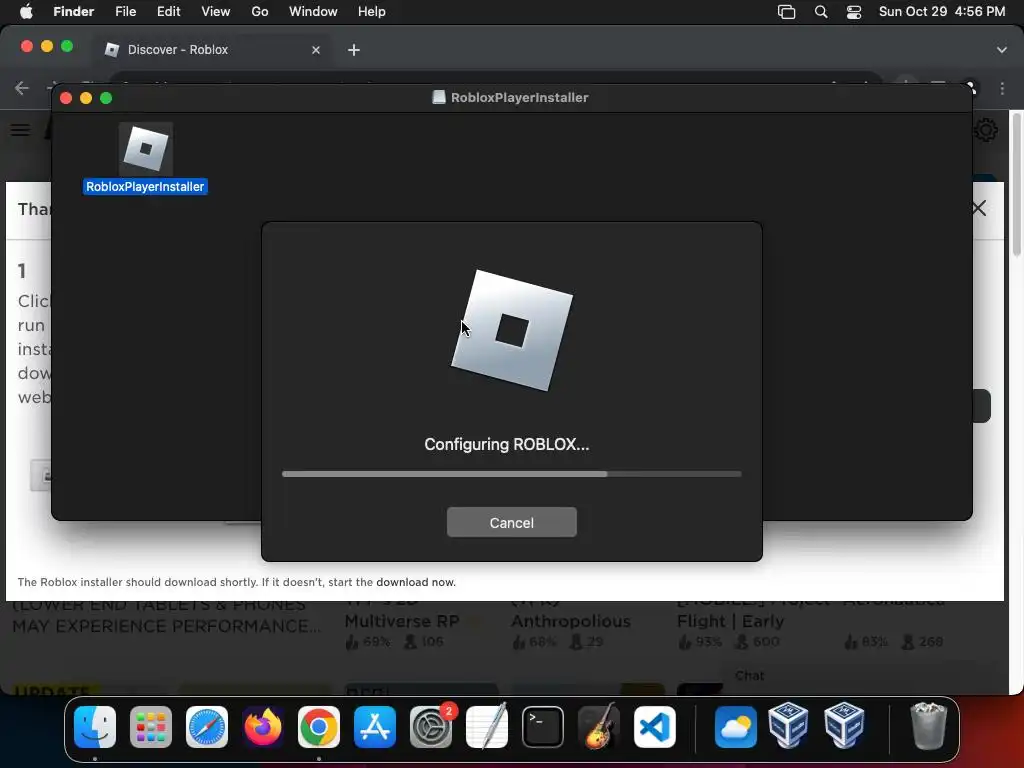
Task: Click the date and time in menu bar
Action: pos(942,12)
